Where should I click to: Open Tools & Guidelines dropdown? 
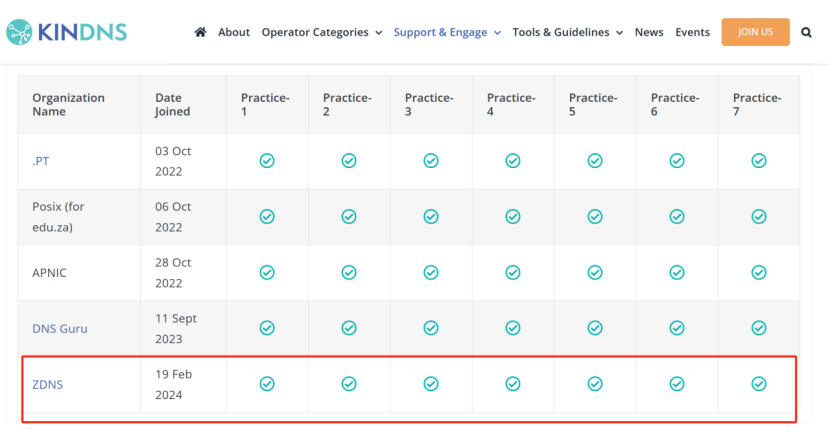(x=567, y=32)
